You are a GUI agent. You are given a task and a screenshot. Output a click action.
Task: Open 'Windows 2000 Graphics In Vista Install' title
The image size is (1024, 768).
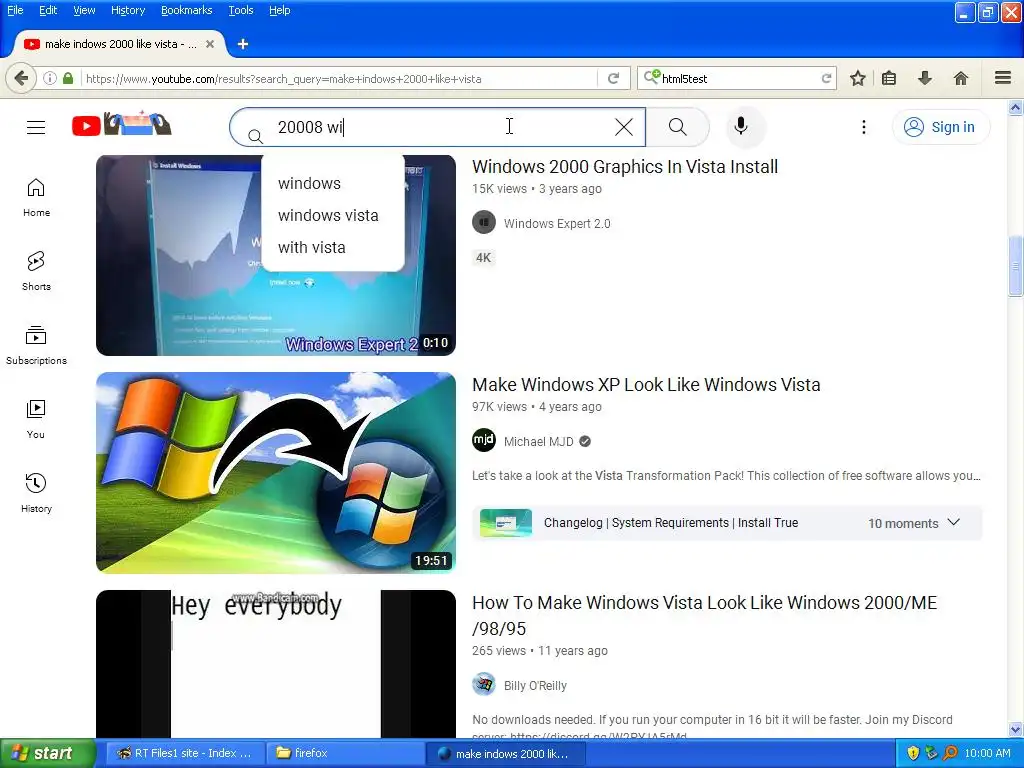(x=625, y=167)
